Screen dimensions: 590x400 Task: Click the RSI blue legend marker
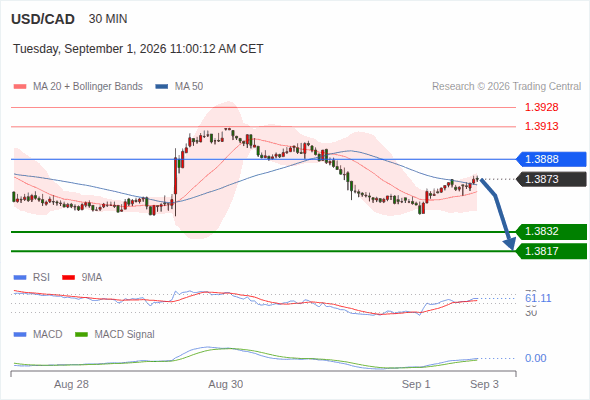20,278
